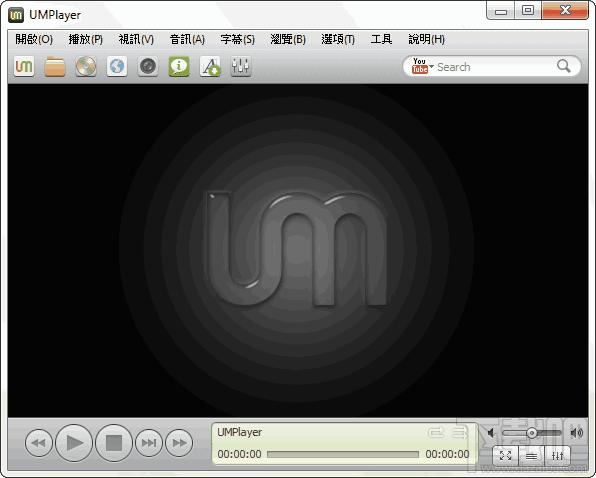This screenshot has height=478, width=596.
Task: Click the fast forward button
Action: (179, 443)
